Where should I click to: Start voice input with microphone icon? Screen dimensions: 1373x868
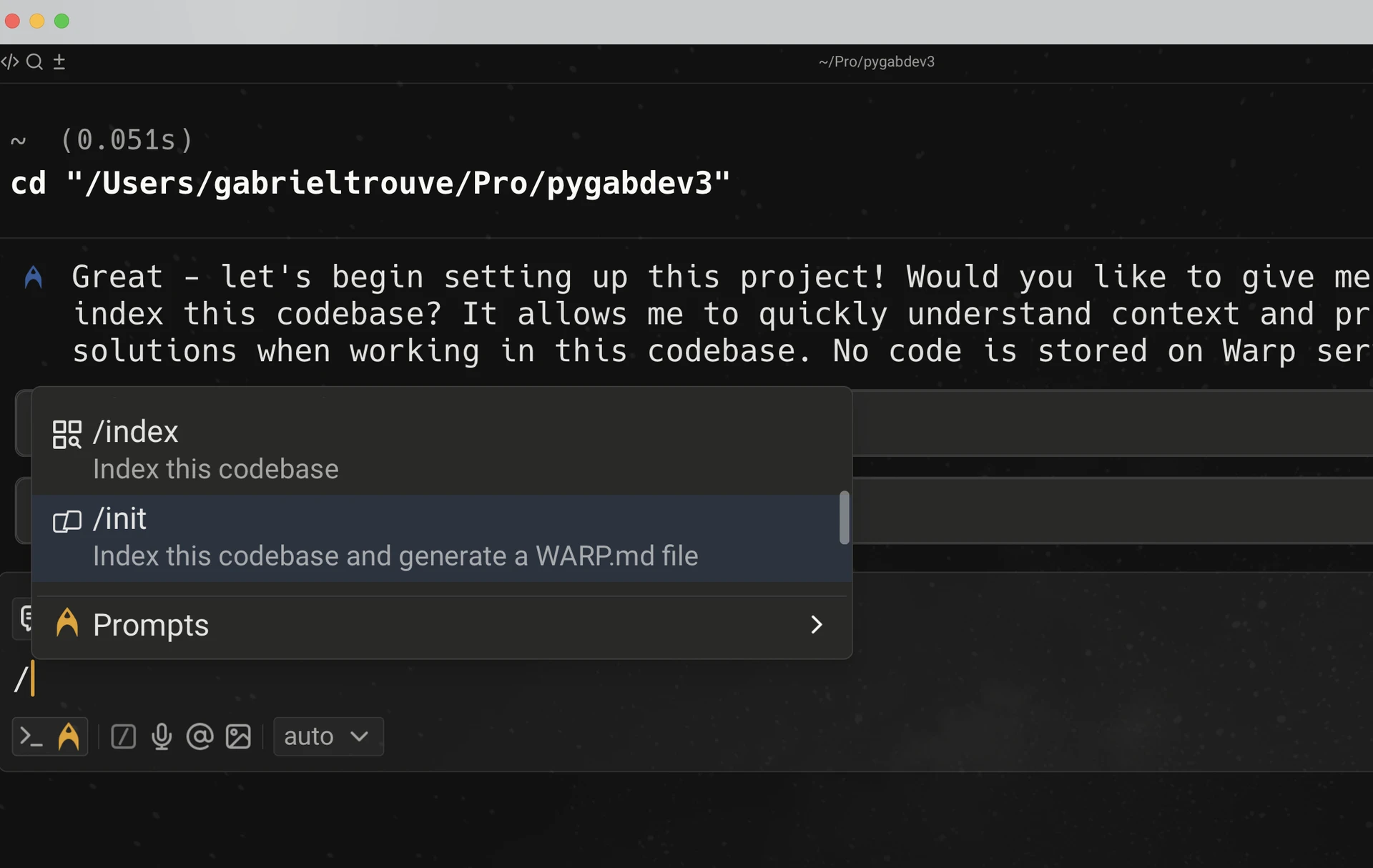[x=162, y=736]
